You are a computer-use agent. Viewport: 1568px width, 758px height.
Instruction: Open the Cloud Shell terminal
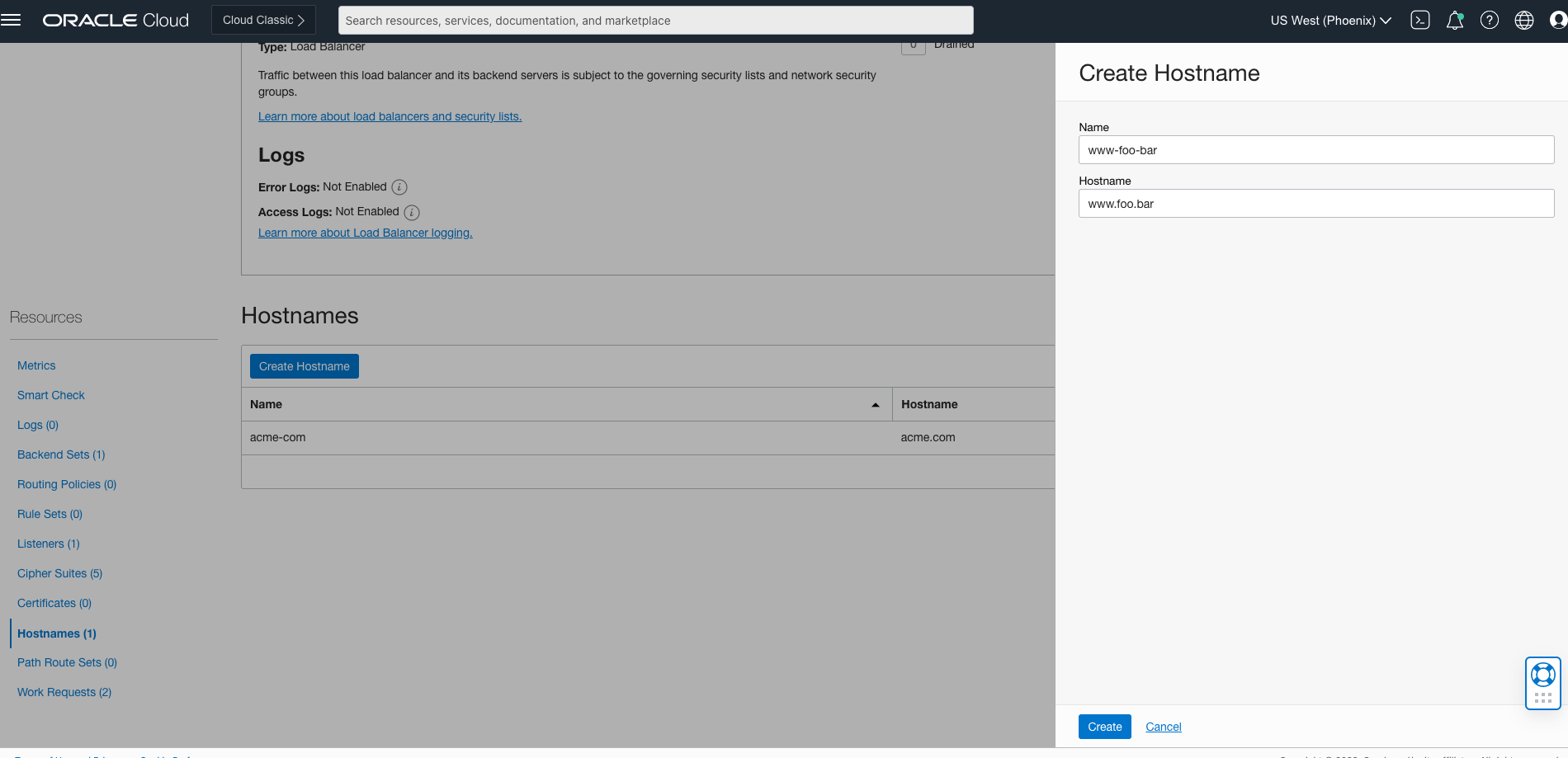(x=1420, y=19)
